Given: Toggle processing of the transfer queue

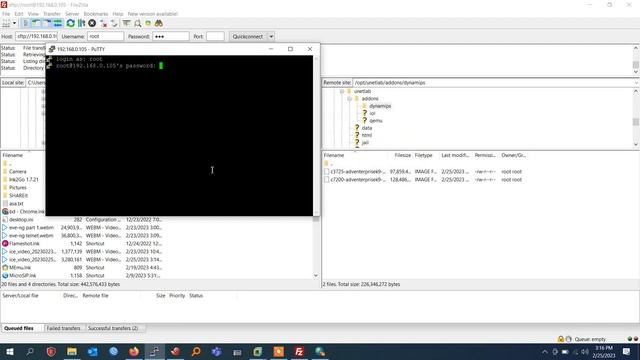Looking at the screenshot, I should 81,23.
